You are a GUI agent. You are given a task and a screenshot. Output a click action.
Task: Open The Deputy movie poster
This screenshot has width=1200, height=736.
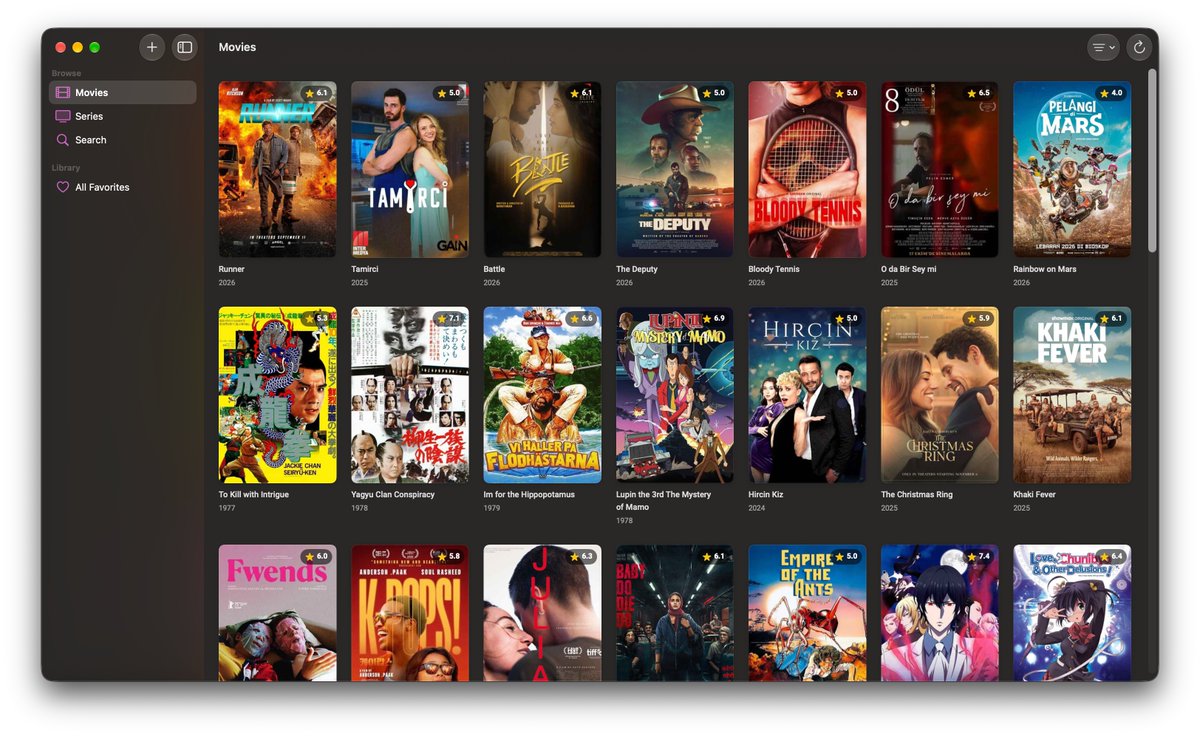tap(675, 169)
